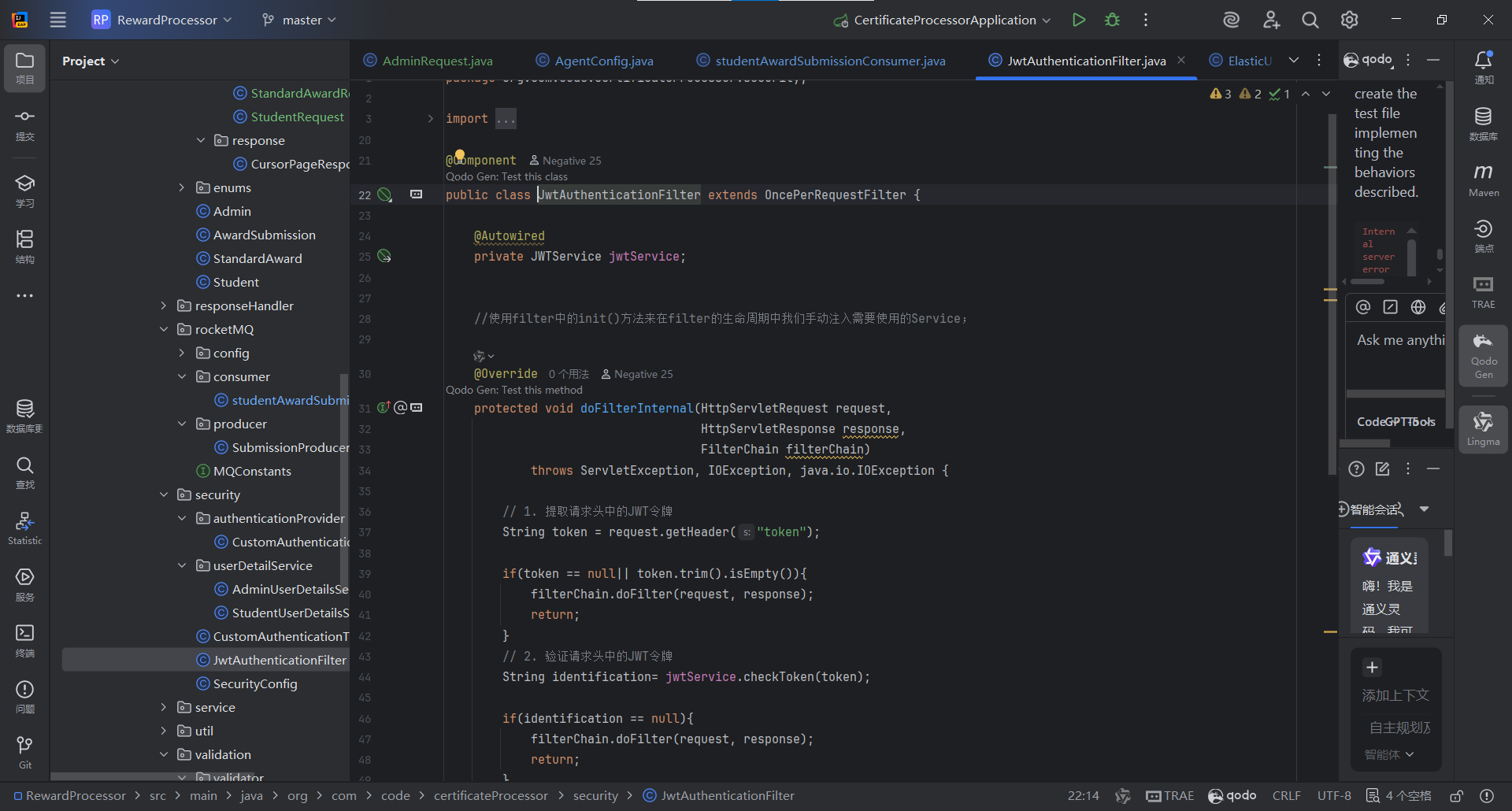The width and height of the screenshot is (1512, 811).
Task: Open the Endpoints tool window
Action: 1484,236
